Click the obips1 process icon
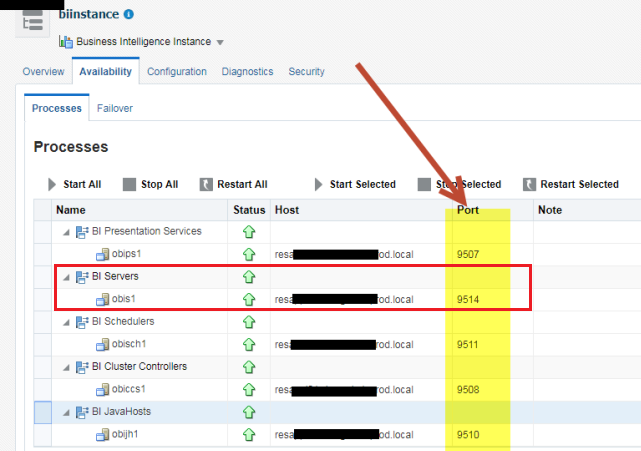This screenshot has width=641, height=451. [102, 254]
